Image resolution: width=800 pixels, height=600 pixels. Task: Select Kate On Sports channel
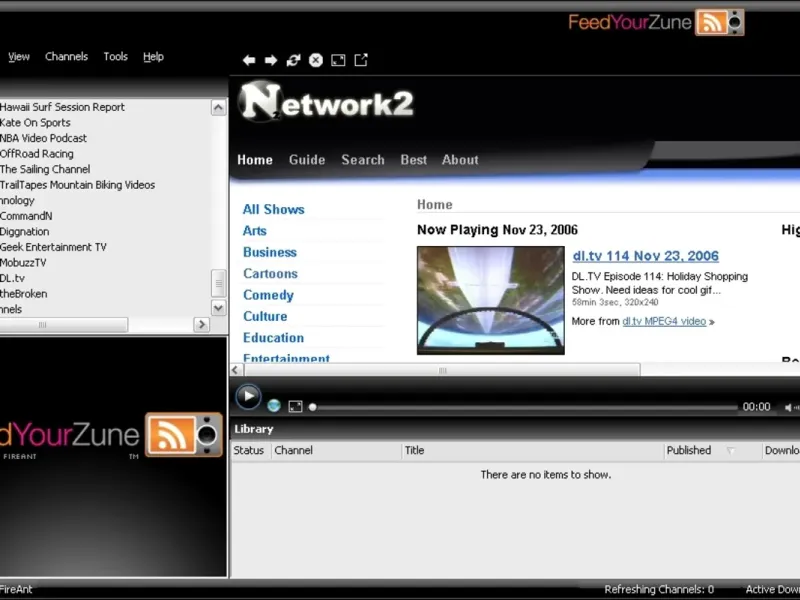(x=35, y=122)
